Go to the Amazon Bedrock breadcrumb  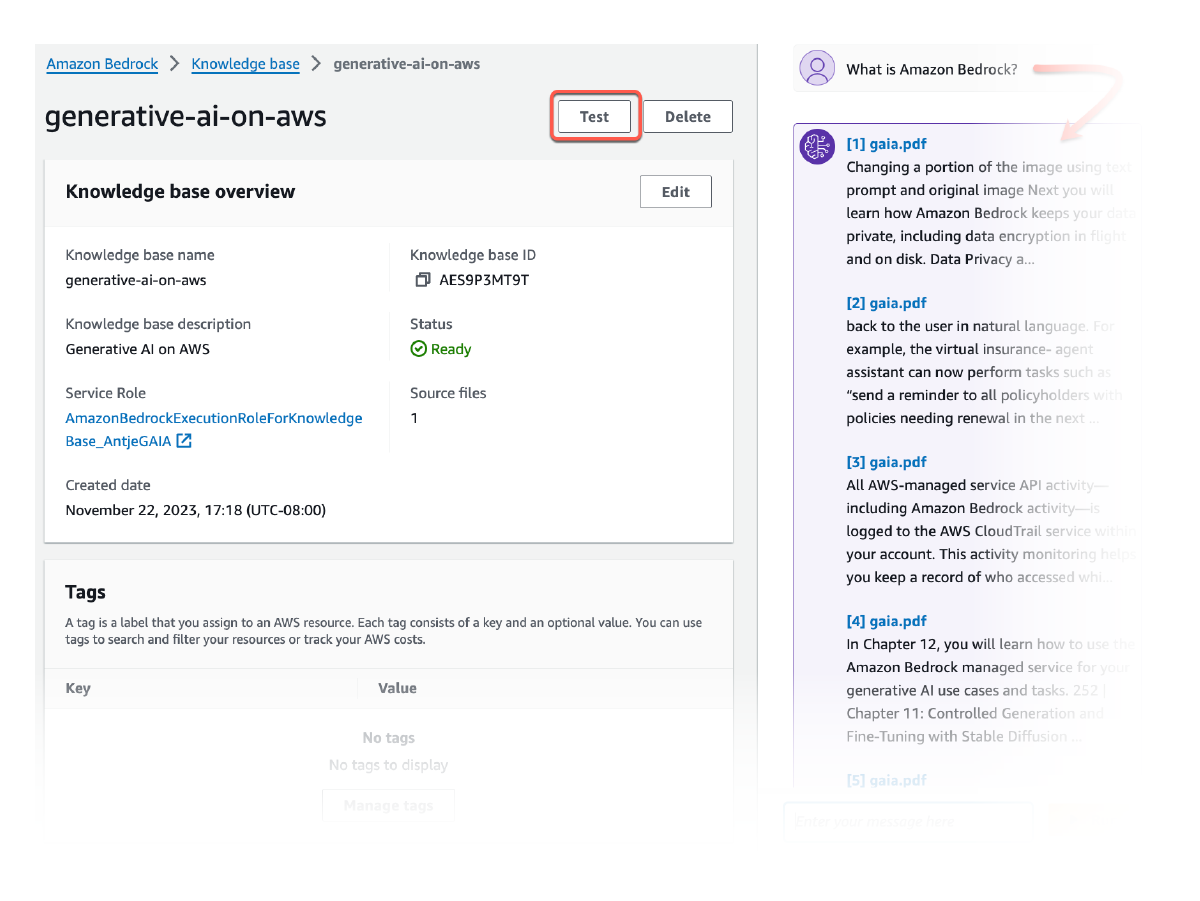pyautogui.click(x=102, y=64)
